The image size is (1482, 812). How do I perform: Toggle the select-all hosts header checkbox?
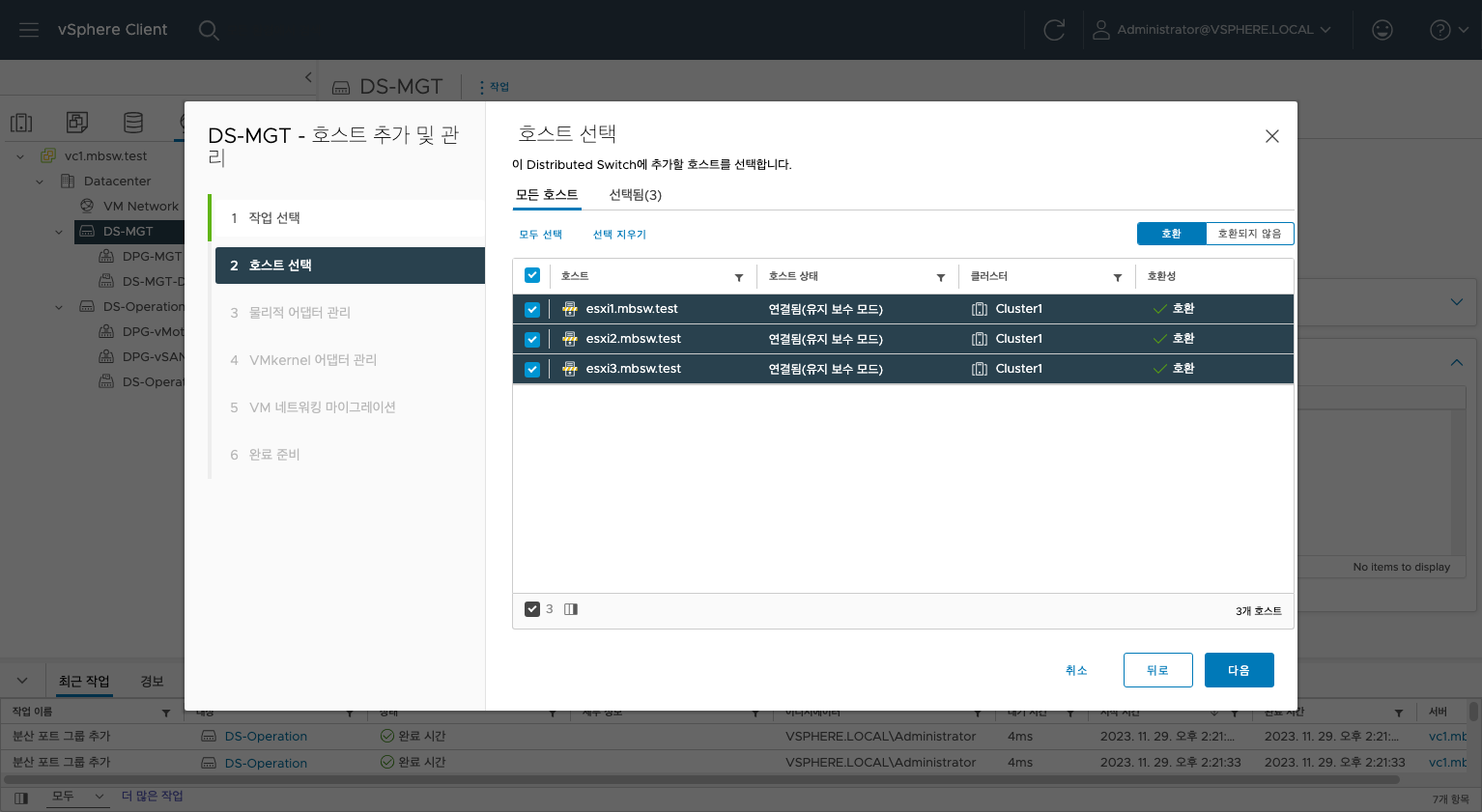(x=532, y=275)
